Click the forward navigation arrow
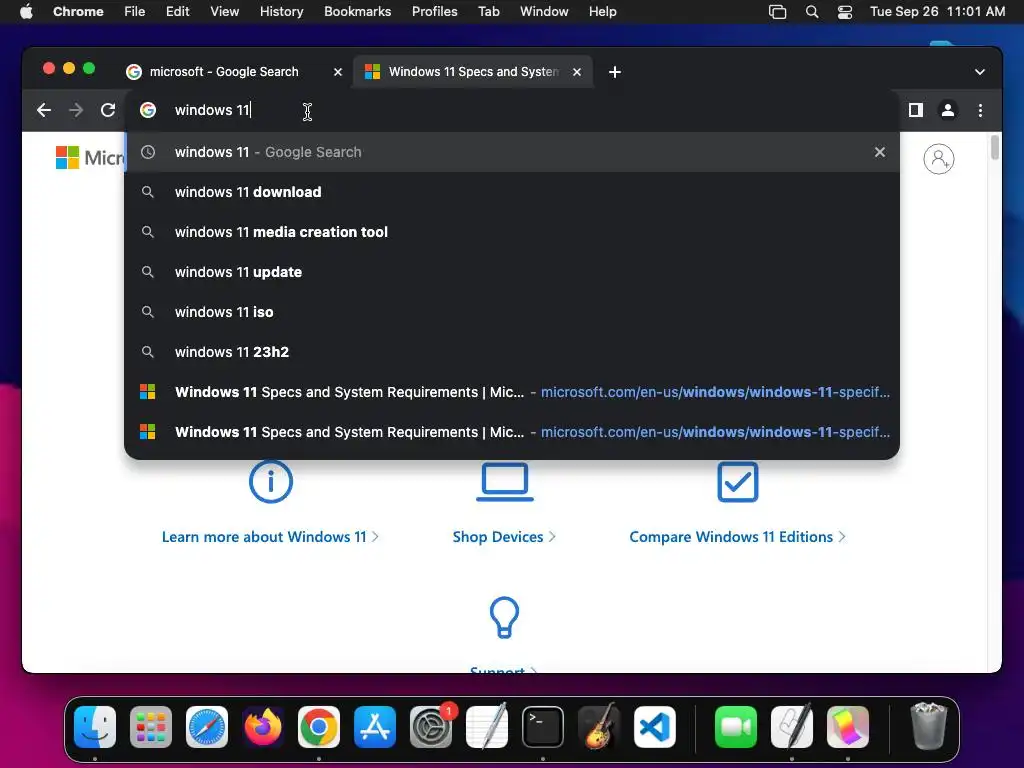1024x768 pixels. 76,110
